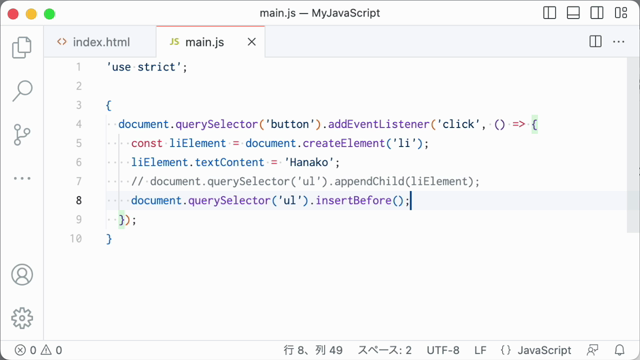Click 'textContent' on line 6

(229, 162)
